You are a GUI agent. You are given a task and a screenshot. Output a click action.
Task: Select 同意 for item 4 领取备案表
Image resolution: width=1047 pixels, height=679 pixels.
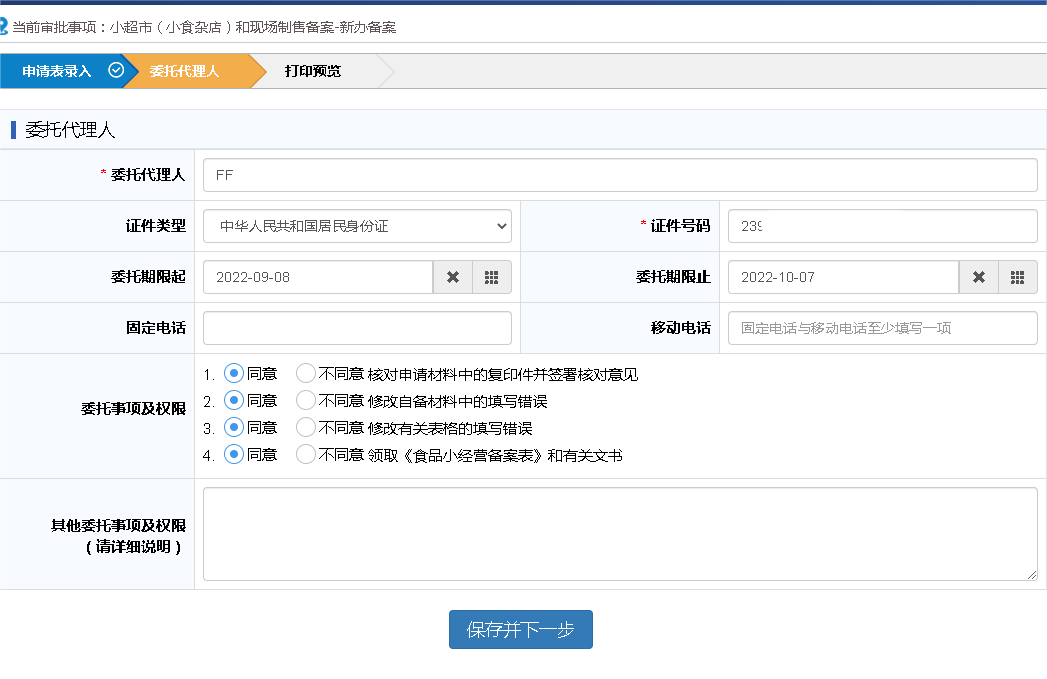[x=234, y=455]
